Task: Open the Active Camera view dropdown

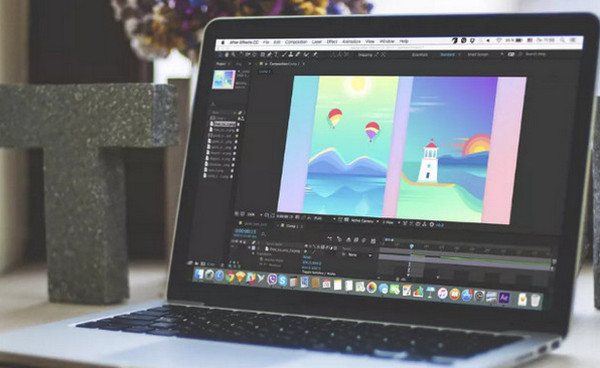Action: coord(365,221)
